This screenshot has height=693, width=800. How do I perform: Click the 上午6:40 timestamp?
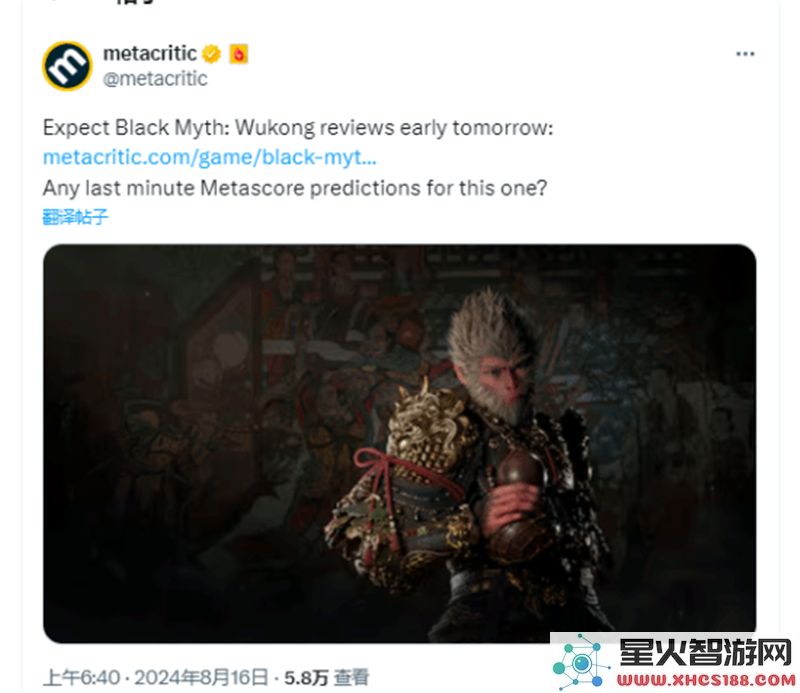pyautogui.click(x=82, y=678)
